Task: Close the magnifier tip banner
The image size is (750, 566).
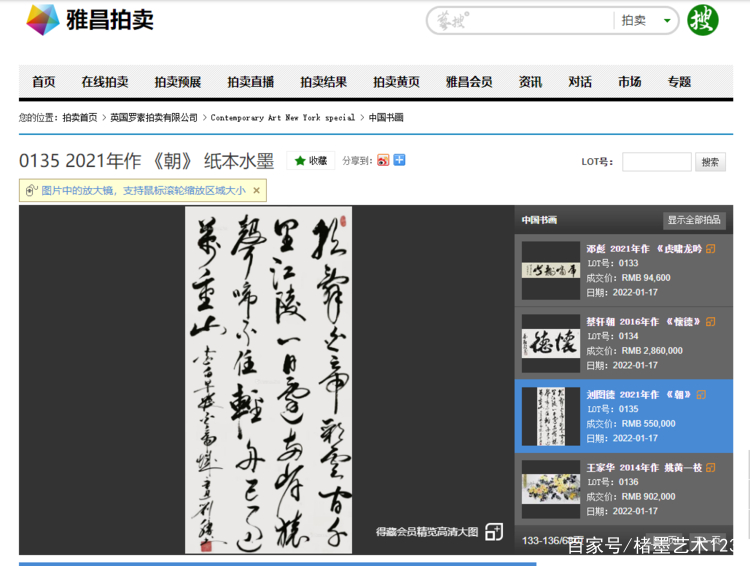Action: [256, 190]
